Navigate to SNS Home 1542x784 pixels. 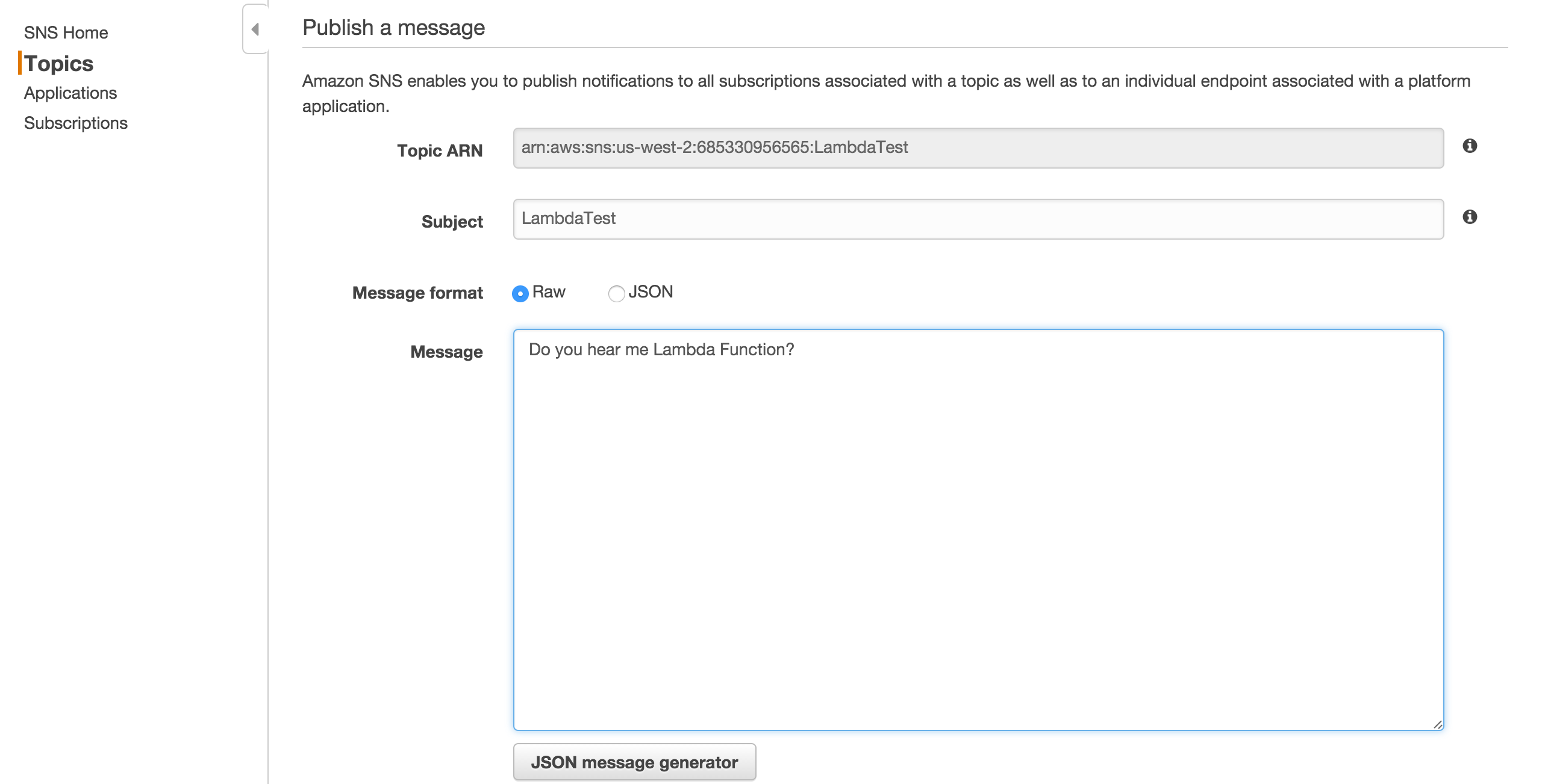(x=66, y=32)
